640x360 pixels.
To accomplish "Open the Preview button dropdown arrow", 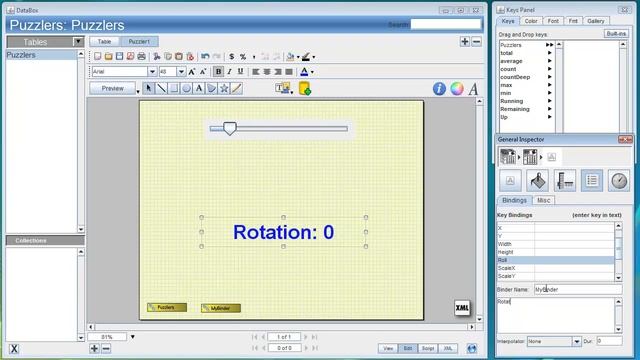I will tap(138, 91).
